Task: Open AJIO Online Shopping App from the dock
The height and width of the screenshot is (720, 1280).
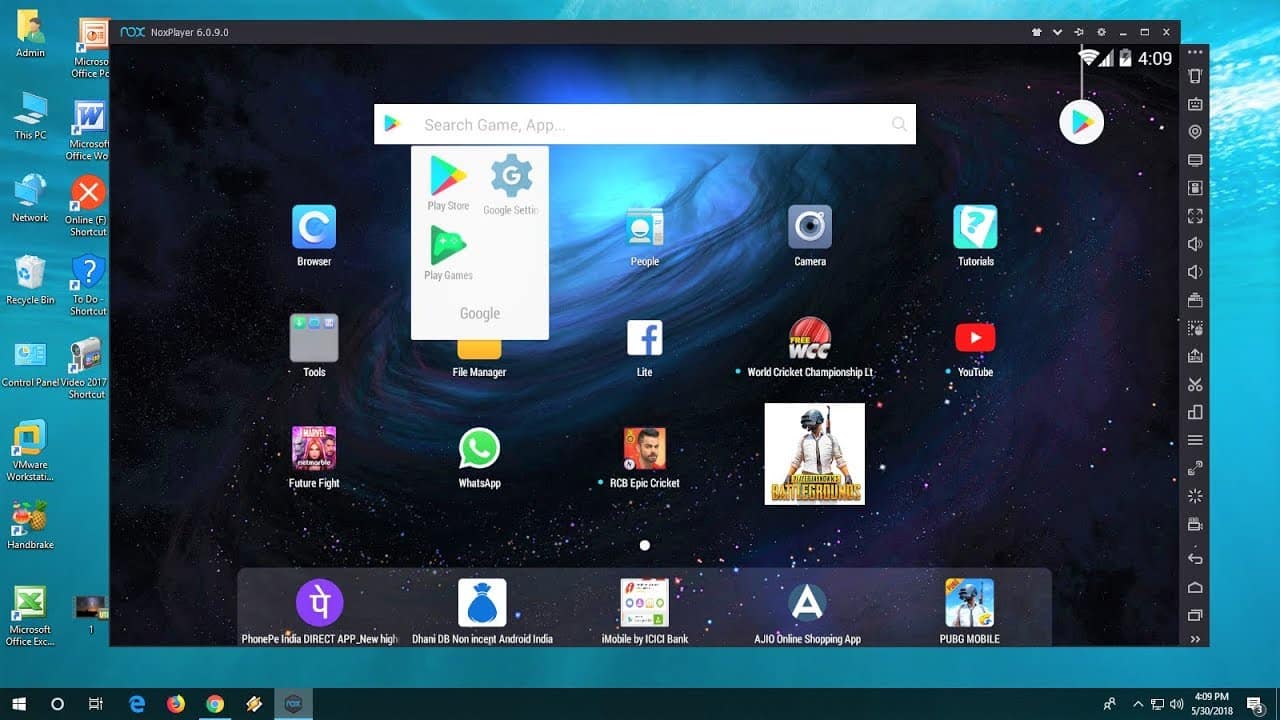Action: click(x=806, y=602)
